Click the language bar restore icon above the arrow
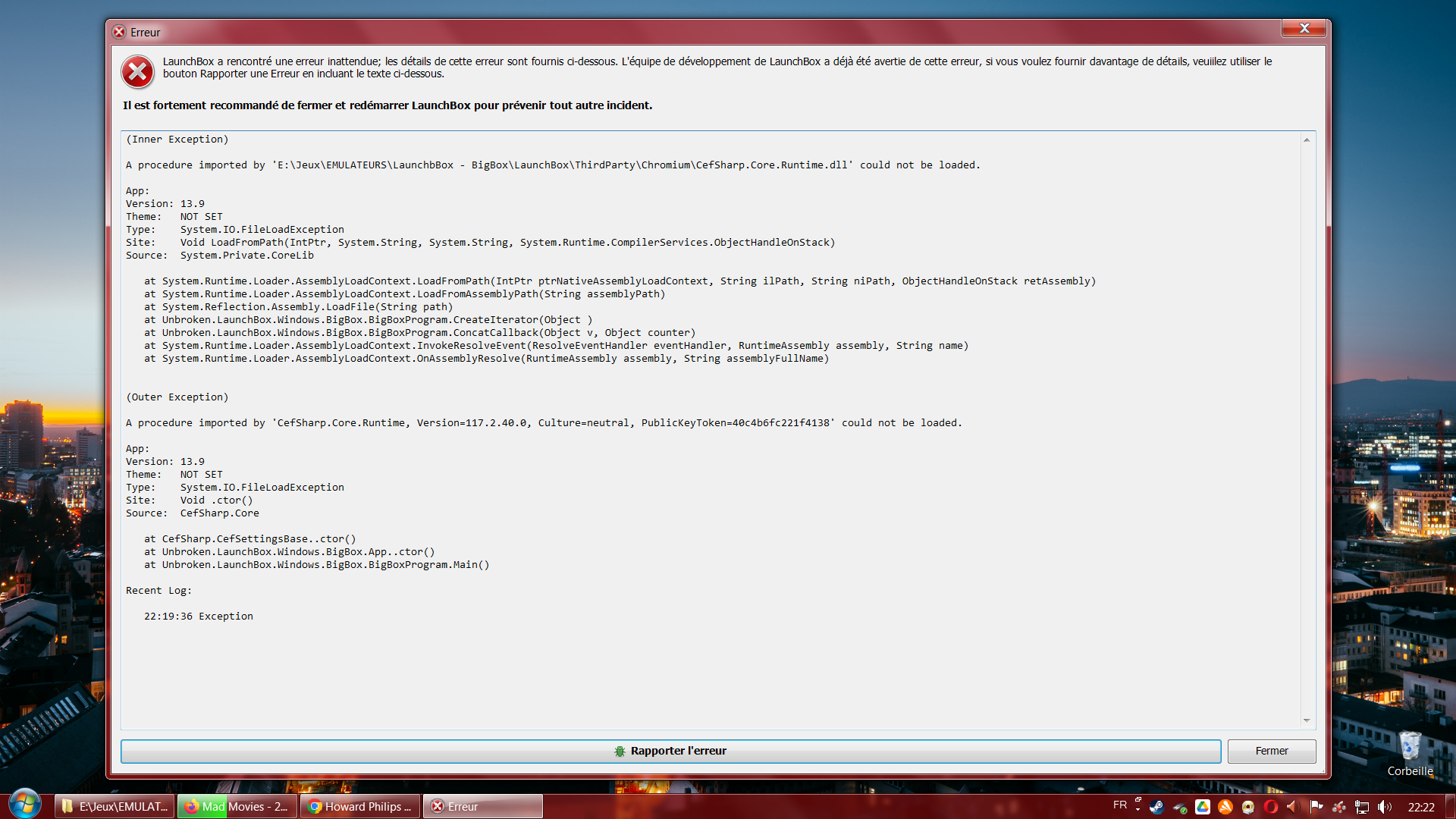The height and width of the screenshot is (819, 1456). [x=1137, y=800]
